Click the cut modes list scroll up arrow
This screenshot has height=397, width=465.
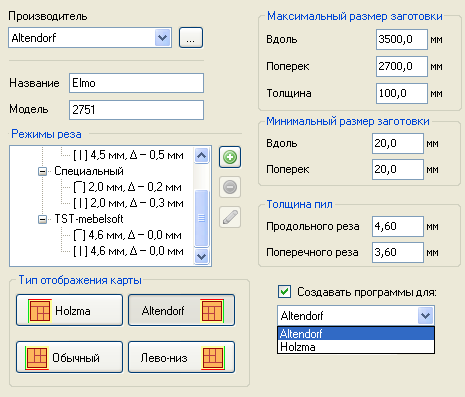tap(202, 155)
